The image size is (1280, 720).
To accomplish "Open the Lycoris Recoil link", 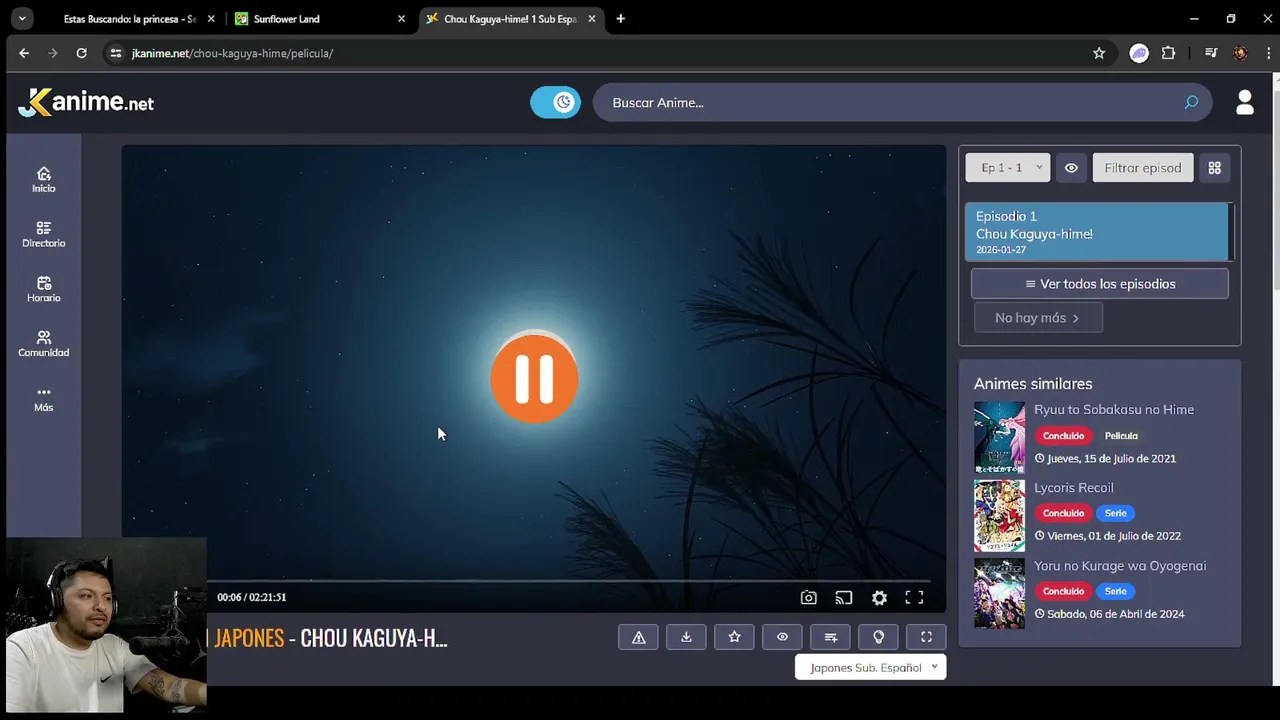I will click(x=1074, y=487).
